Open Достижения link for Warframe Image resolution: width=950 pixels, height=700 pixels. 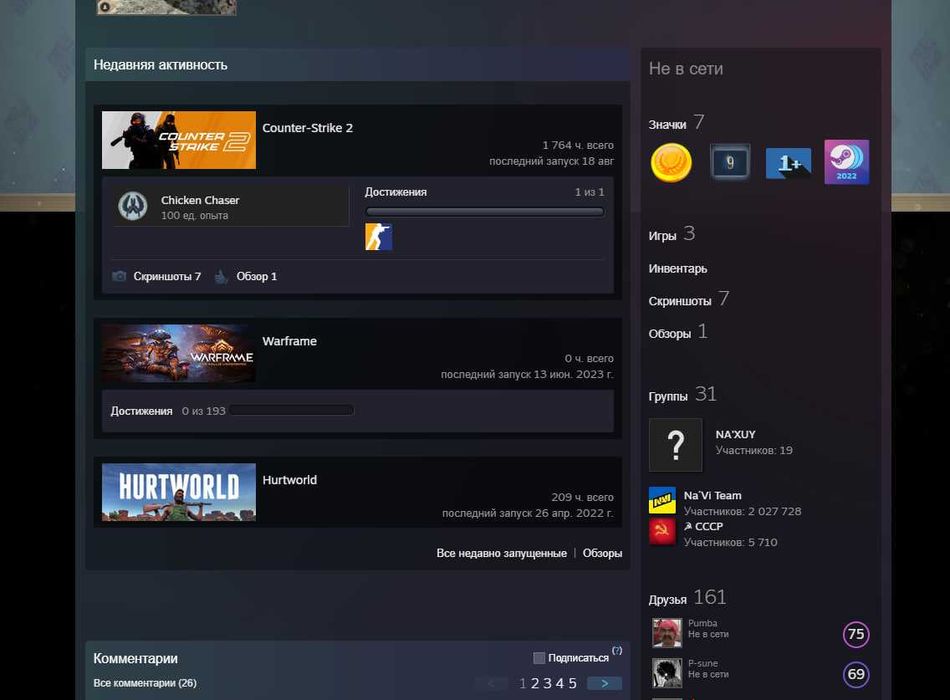tap(141, 411)
